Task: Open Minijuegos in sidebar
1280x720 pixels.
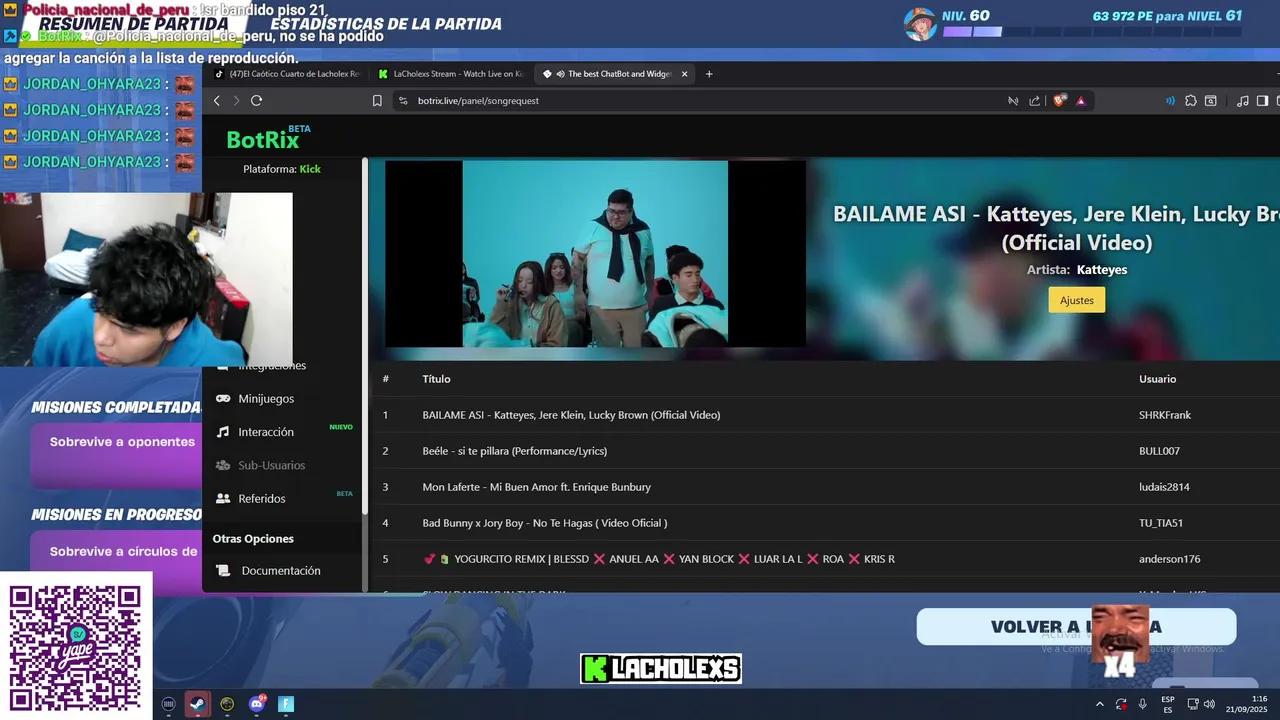Action: (266, 398)
